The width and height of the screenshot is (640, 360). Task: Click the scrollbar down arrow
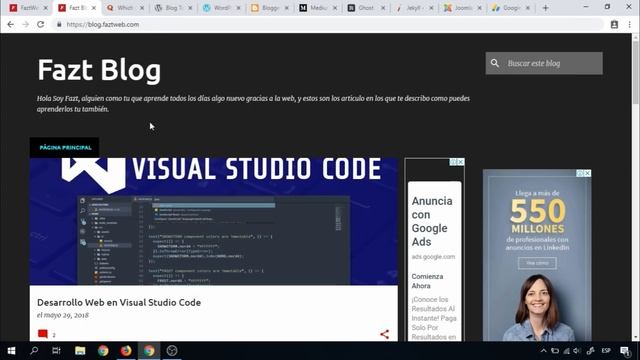click(636, 338)
